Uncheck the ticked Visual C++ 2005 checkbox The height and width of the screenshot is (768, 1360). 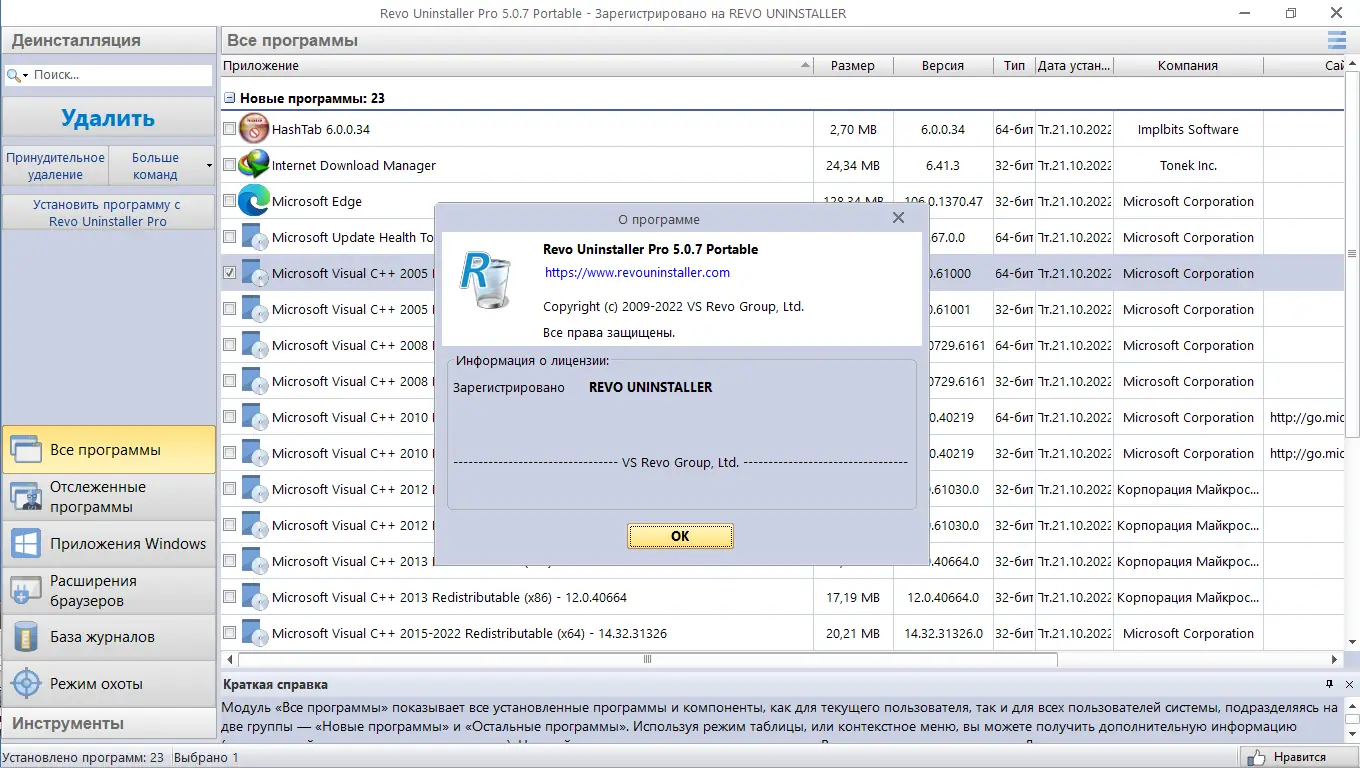pyautogui.click(x=230, y=273)
